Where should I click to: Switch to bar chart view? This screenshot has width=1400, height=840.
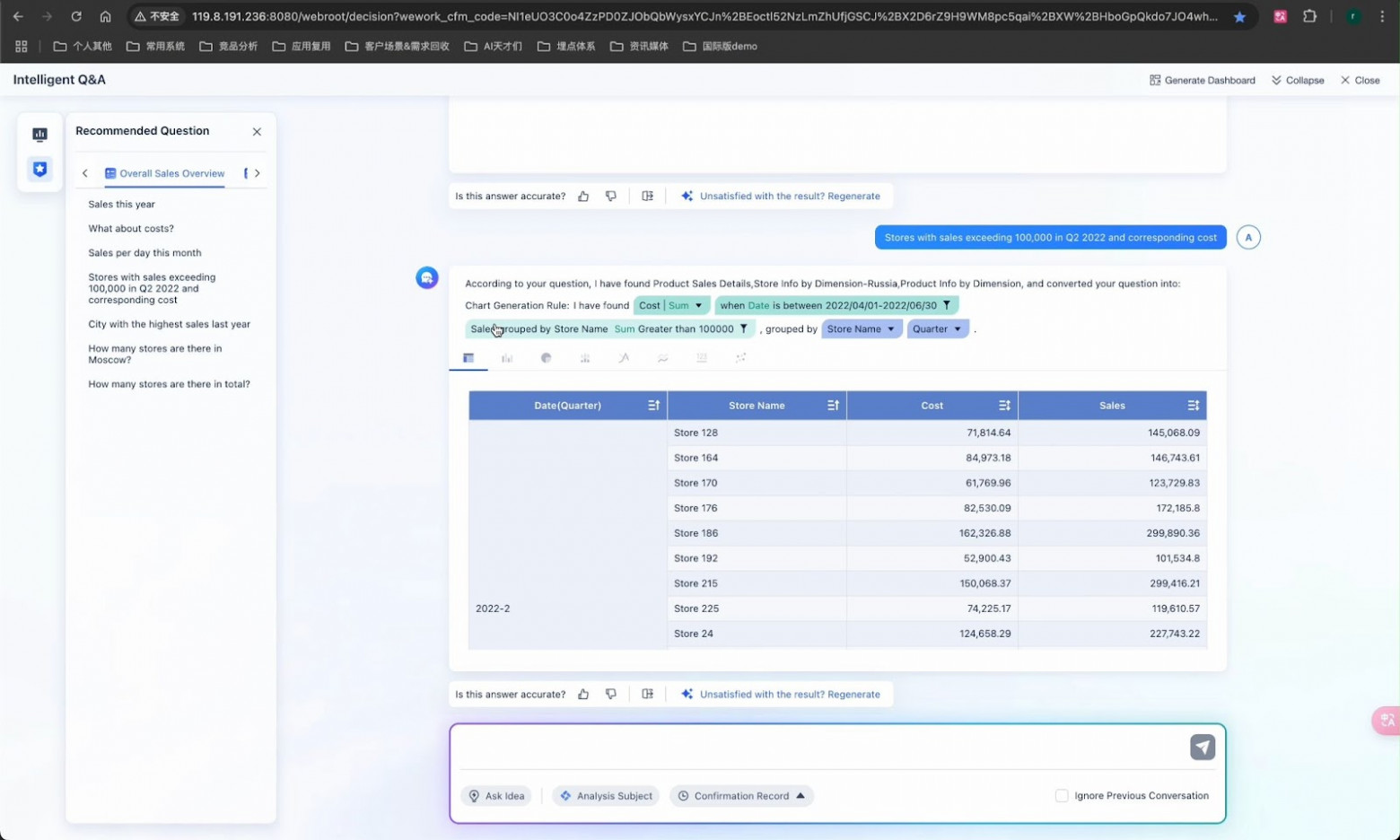click(507, 358)
